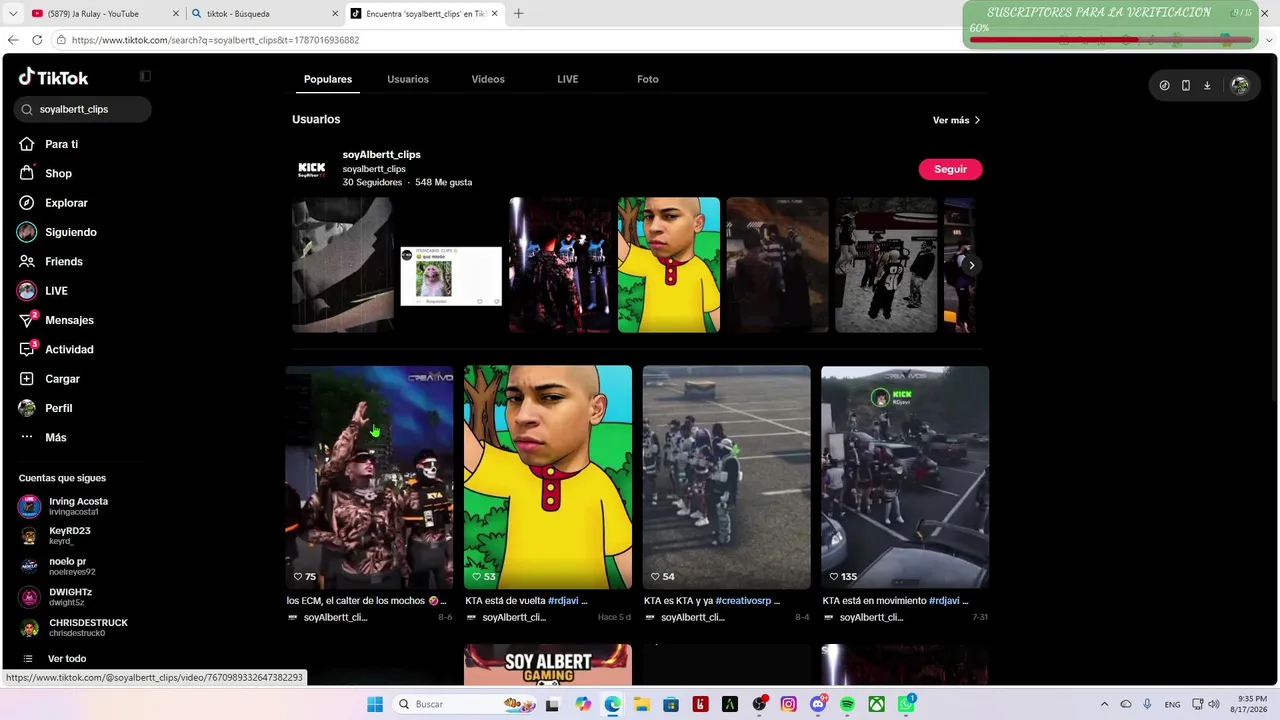Open the monkey meme preview thumbnail

tap(451, 276)
